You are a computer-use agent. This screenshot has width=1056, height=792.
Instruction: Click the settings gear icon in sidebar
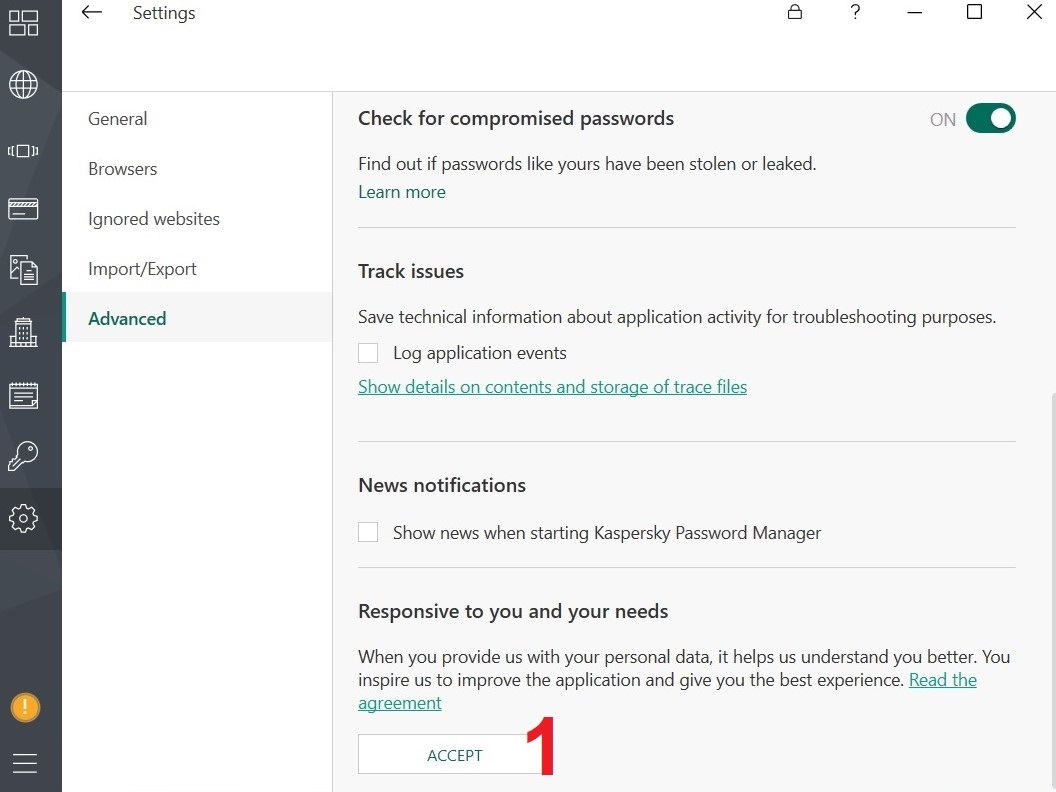click(x=24, y=518)
